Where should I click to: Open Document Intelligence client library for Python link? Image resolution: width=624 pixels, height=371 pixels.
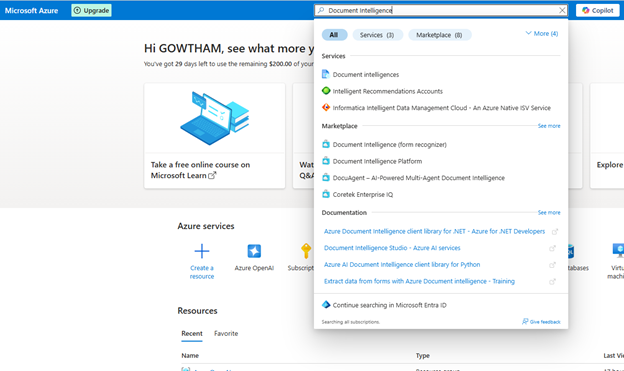[x=402, y=265]
